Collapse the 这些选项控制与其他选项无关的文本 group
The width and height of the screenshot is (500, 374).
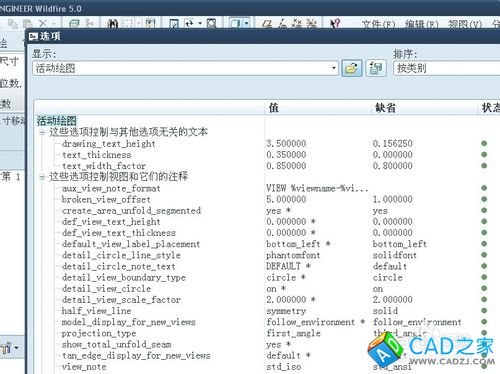42,132
